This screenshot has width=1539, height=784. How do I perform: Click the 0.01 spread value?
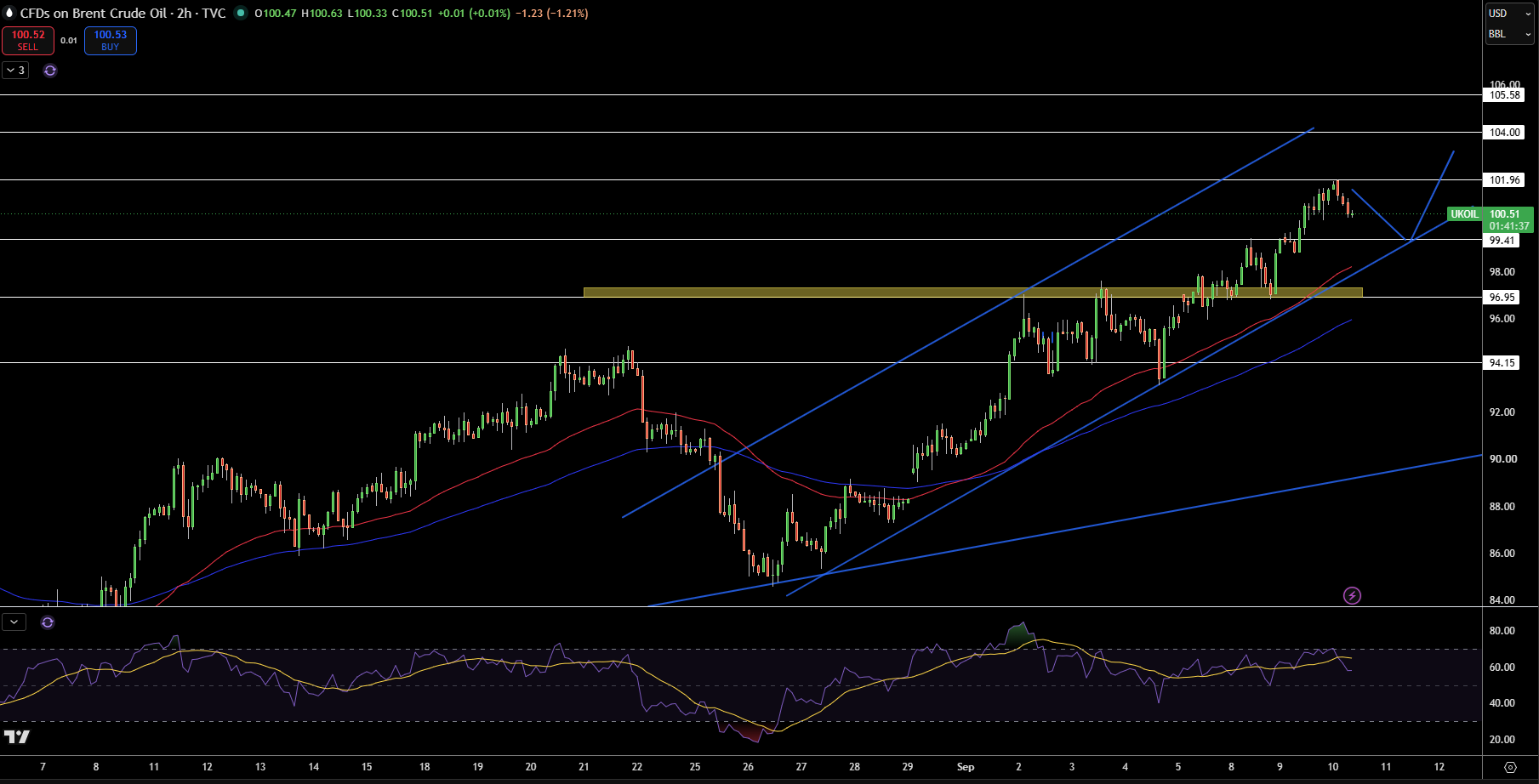[69, 41]
